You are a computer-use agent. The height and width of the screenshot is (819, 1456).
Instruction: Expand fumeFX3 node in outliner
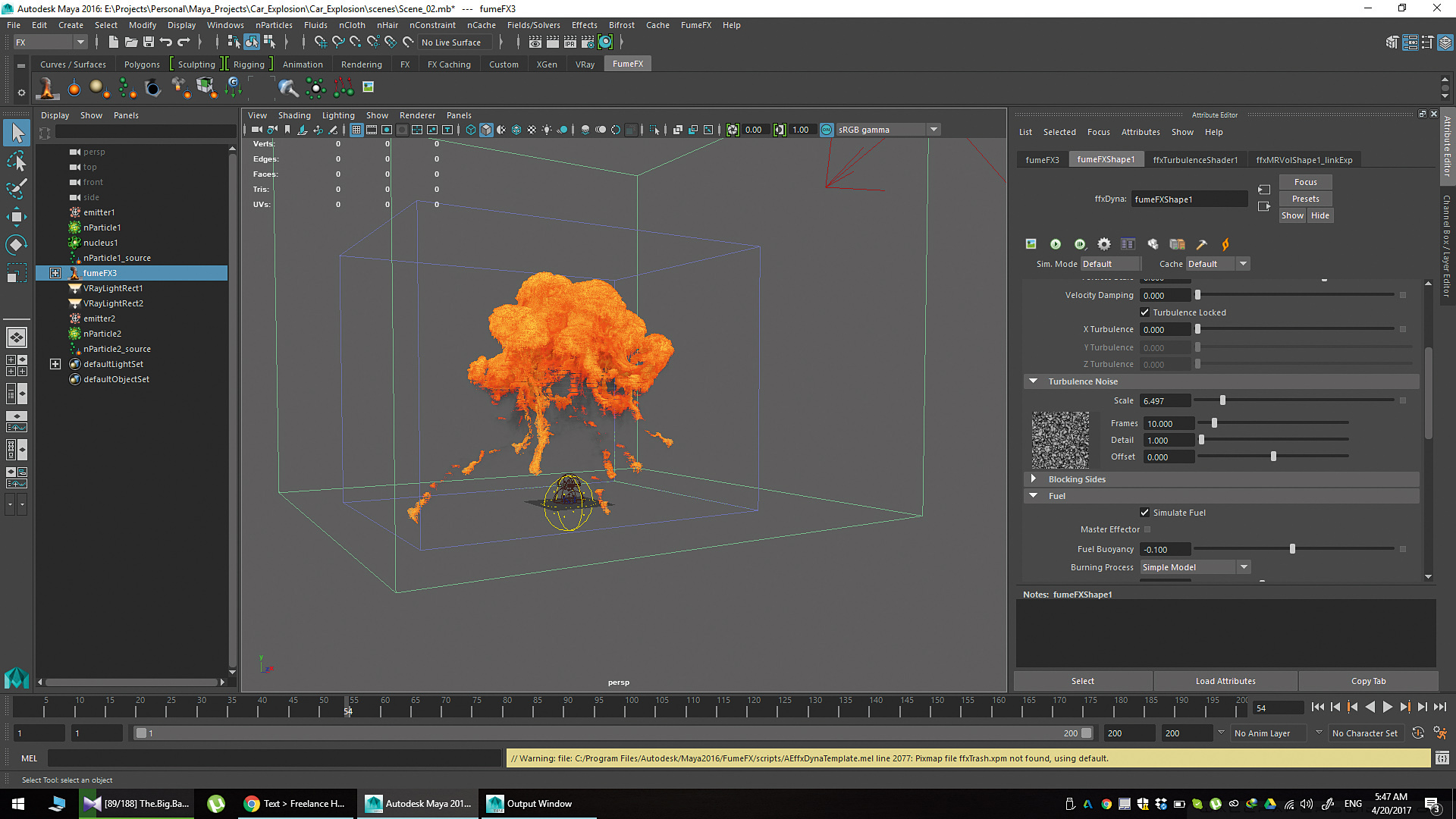[55, 273]
